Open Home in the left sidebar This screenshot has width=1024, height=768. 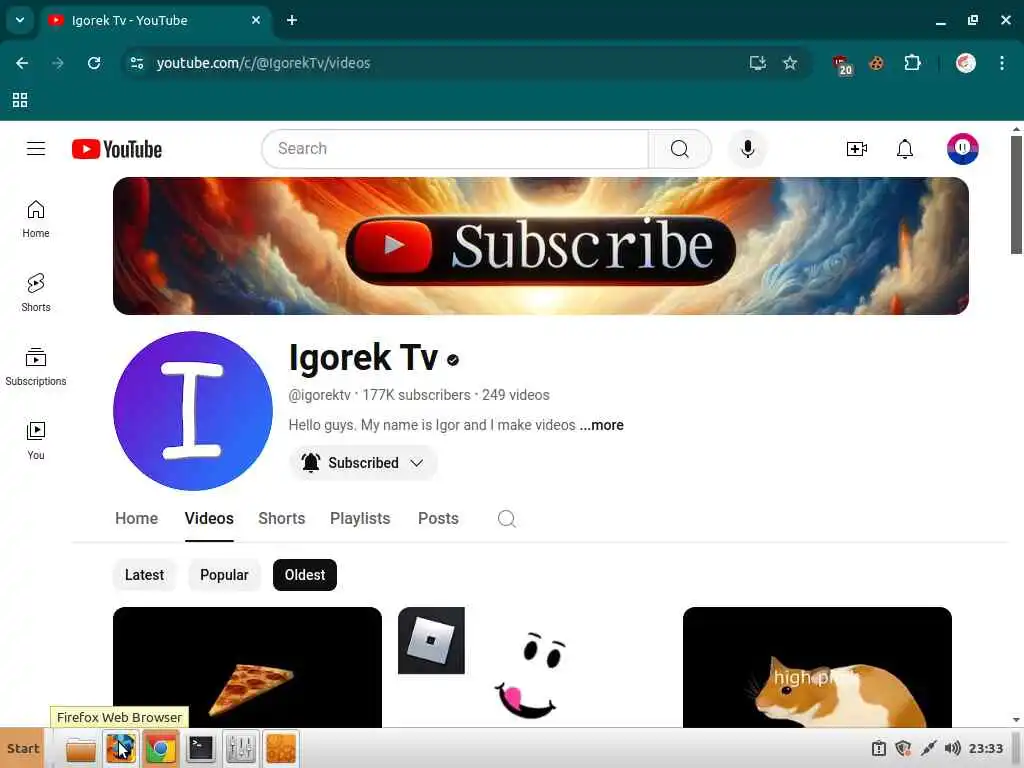[x=36, y=219]
